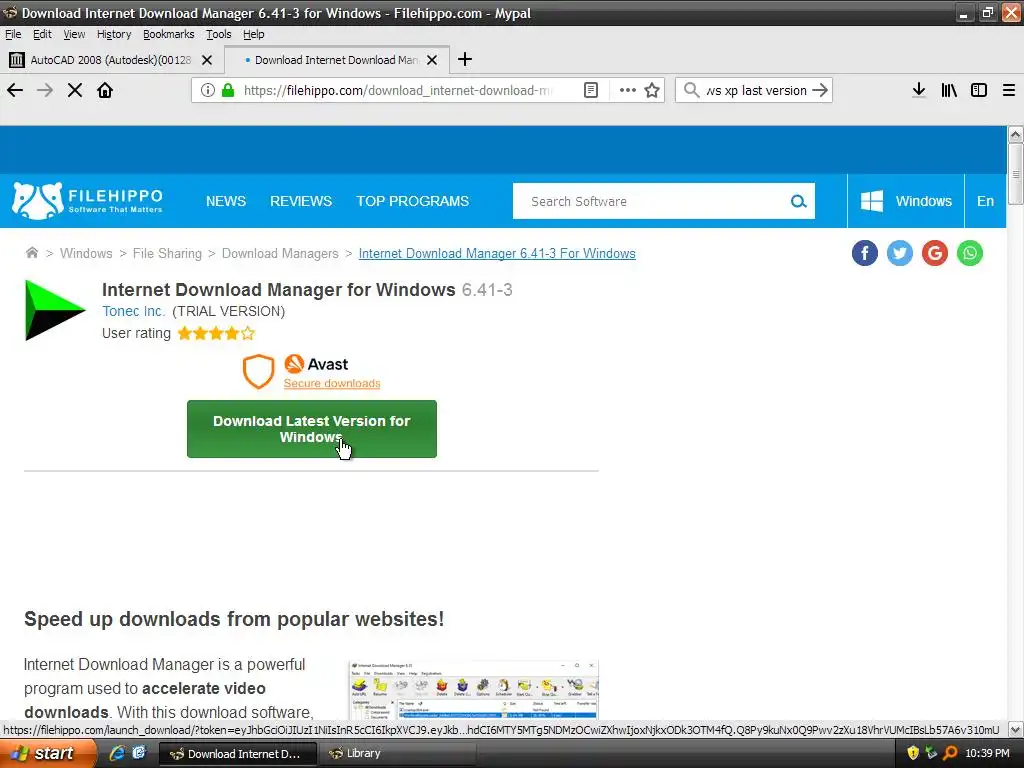Submit search with arrow in search box
This screenshot has height=768, width=1024.
[820, 90]
